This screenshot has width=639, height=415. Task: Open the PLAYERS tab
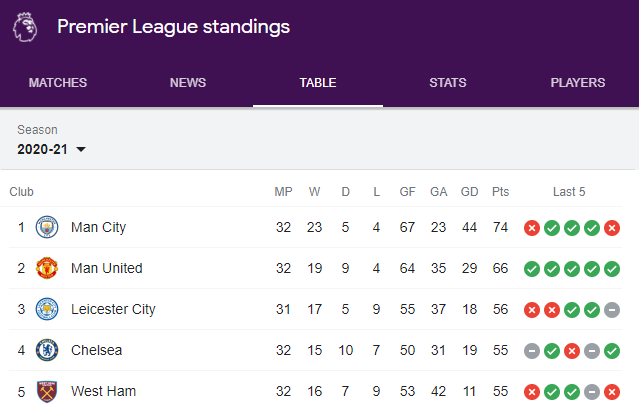pyautogui.click(x=577, y=83)
